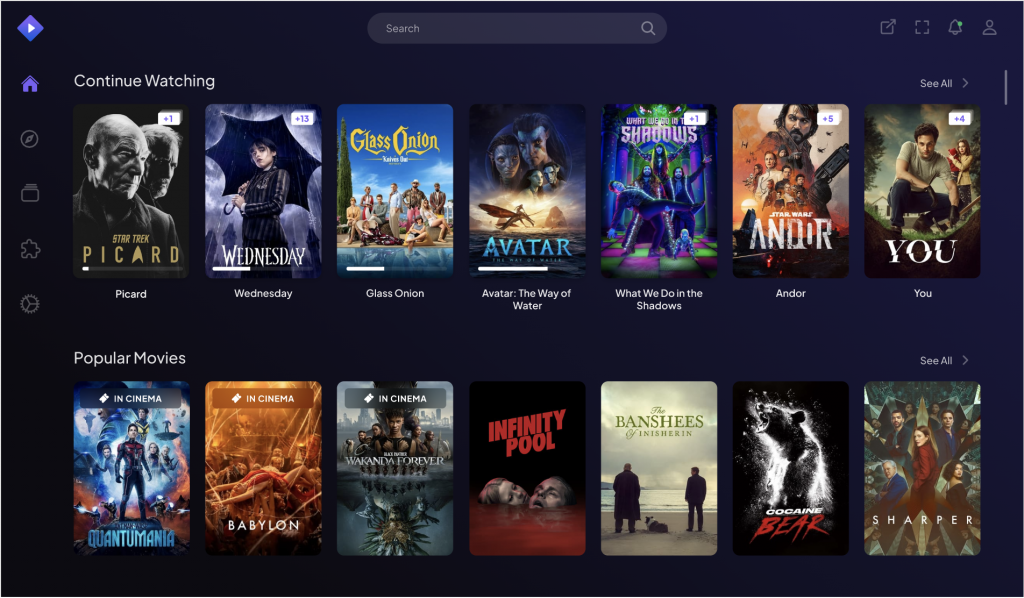This screenshot has width=1024, height=598.
Task: Open What We Do in the Shadows poster
Action: pos(659,191)
